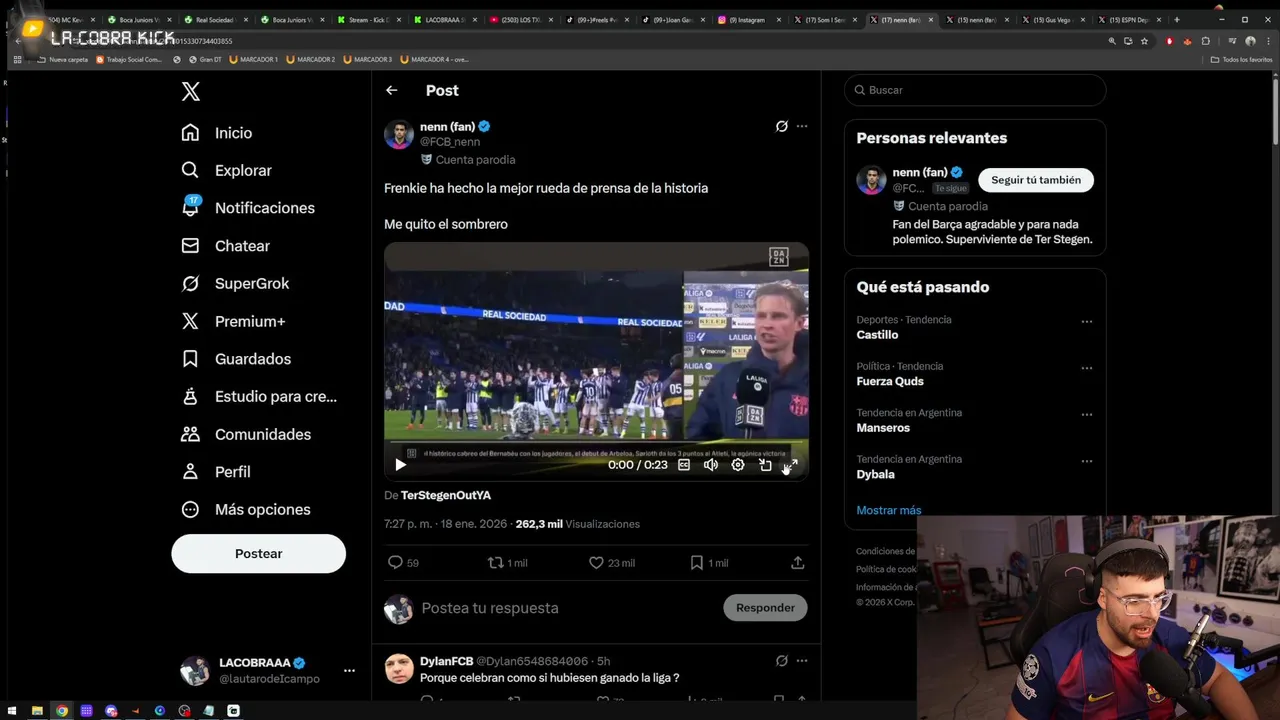Screen dimensions: 1280x720
Task: Open Estudio para creadores entry
Action: (259, 396)
